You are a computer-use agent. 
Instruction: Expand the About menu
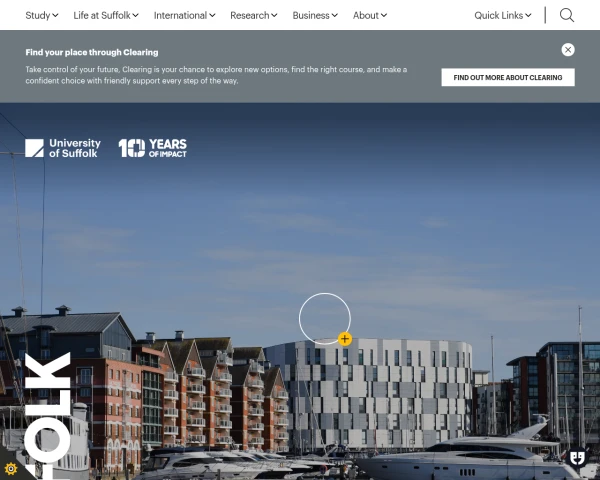pyautogui.click(x=370, y=15)
